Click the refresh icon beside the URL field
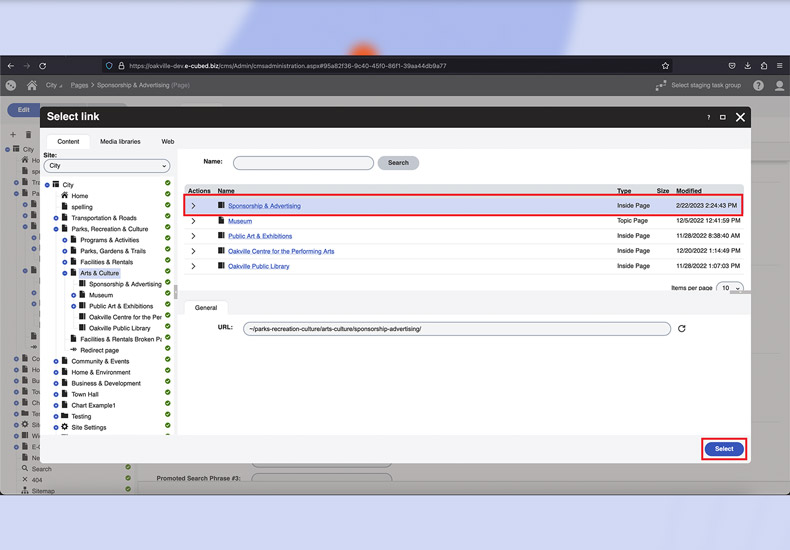 pyautogui.click(x=682, y=328)
